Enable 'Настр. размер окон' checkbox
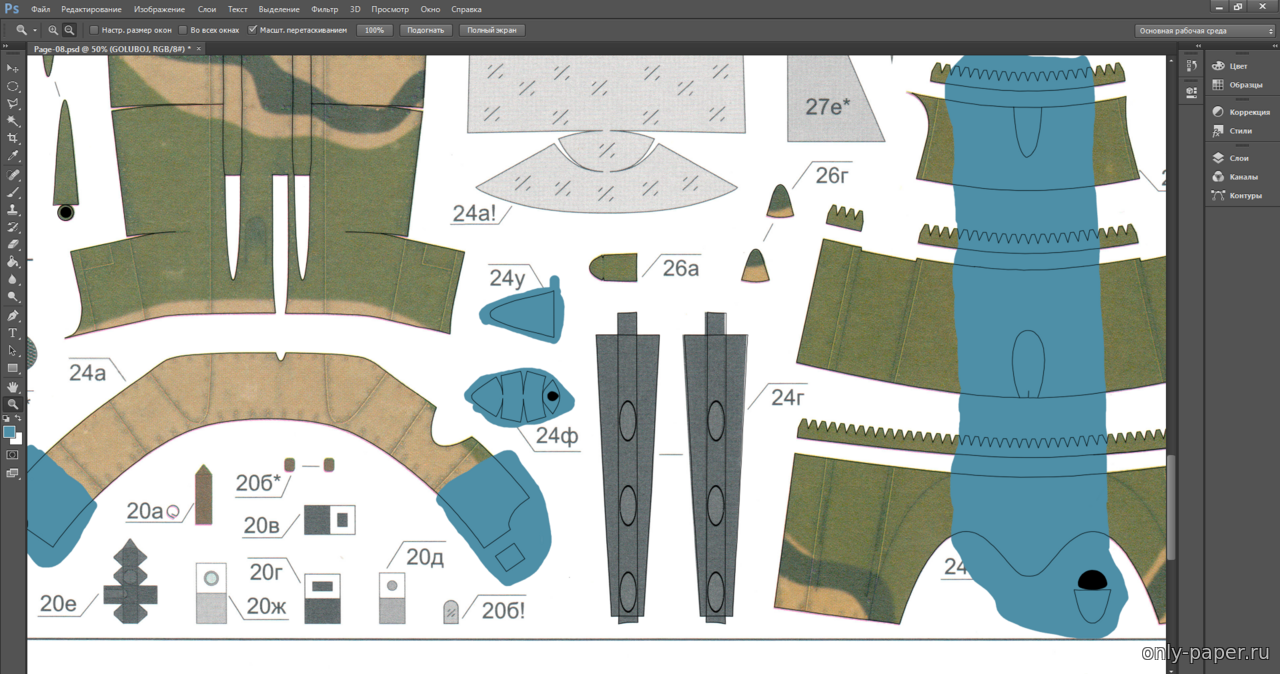 click(94, 30)
